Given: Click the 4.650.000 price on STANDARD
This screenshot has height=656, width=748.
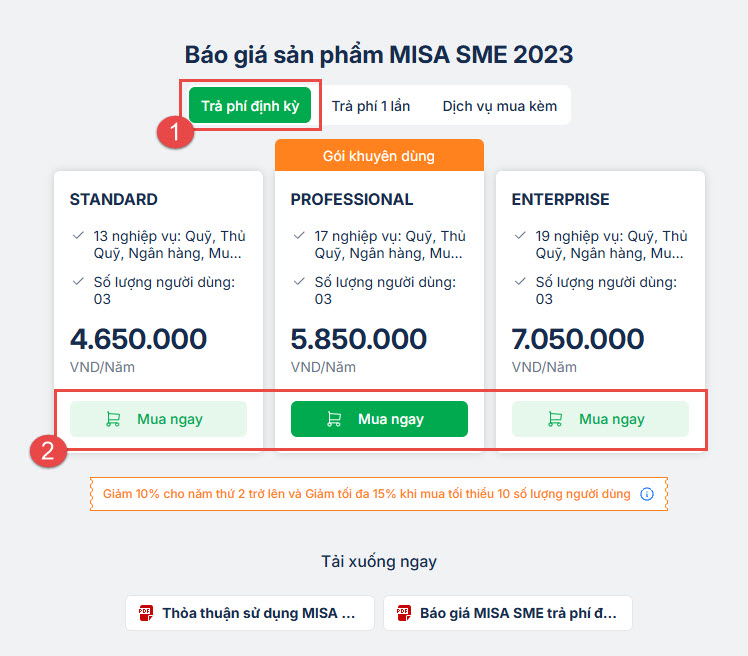Looking at the screenshot, I should coord(138,339).
